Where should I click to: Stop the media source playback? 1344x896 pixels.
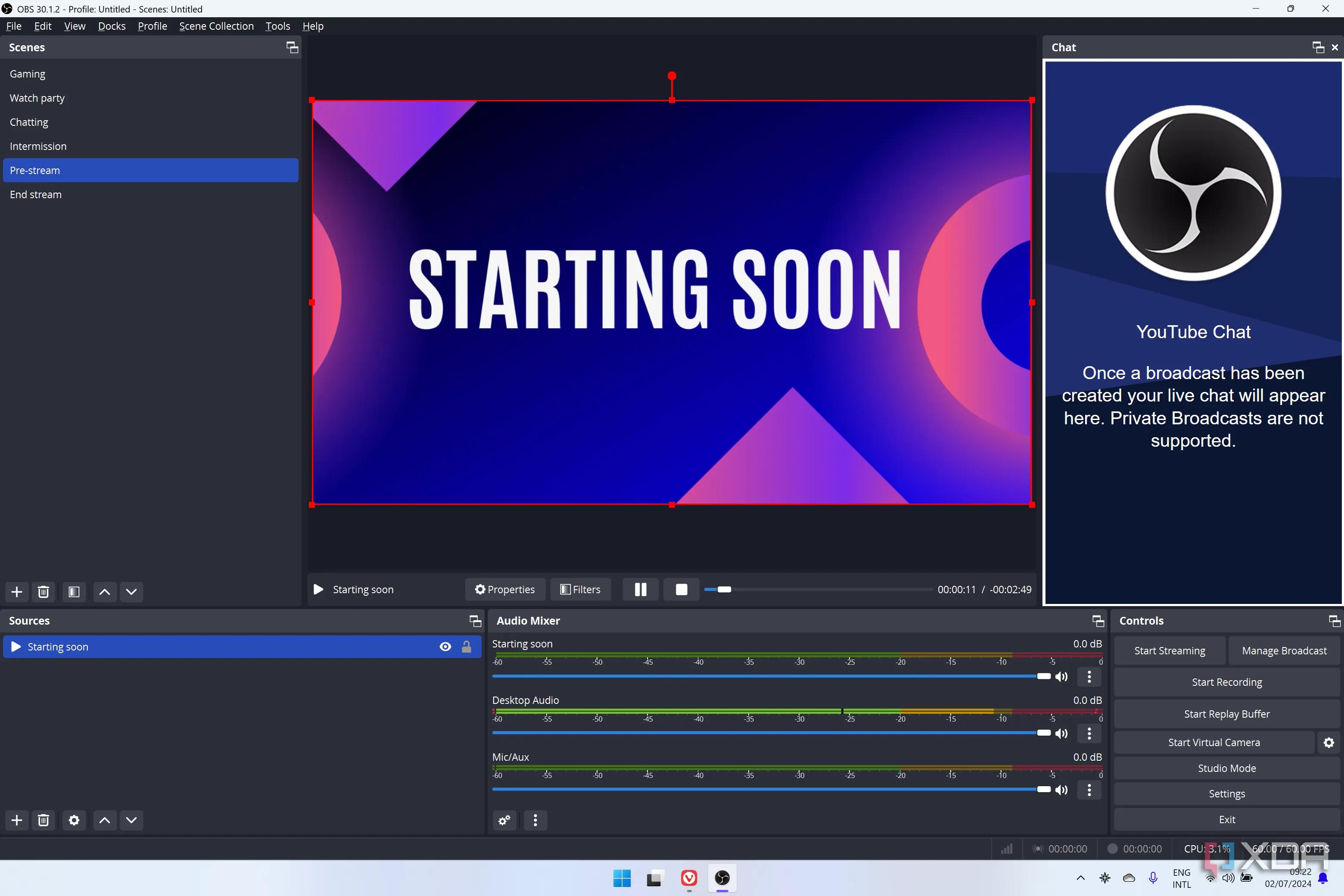pos(681,589)
